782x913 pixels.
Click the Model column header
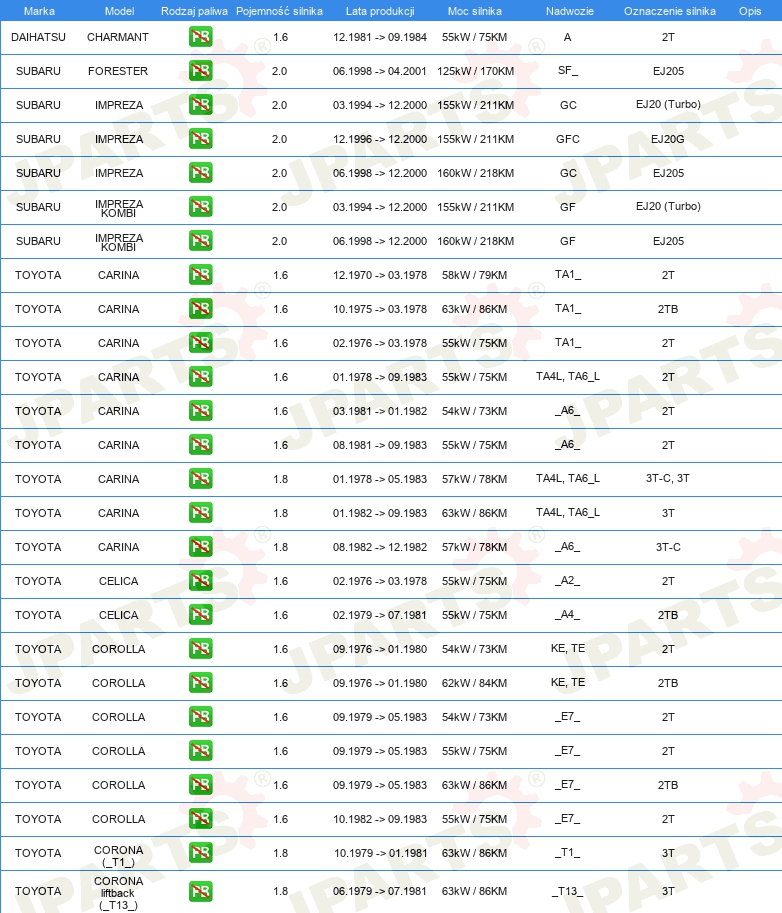coord(119,11)
